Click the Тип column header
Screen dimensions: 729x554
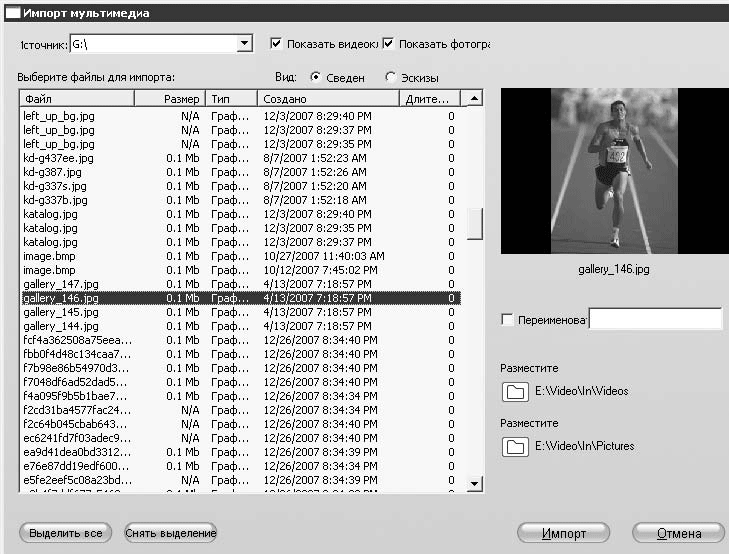coord(232,99)
